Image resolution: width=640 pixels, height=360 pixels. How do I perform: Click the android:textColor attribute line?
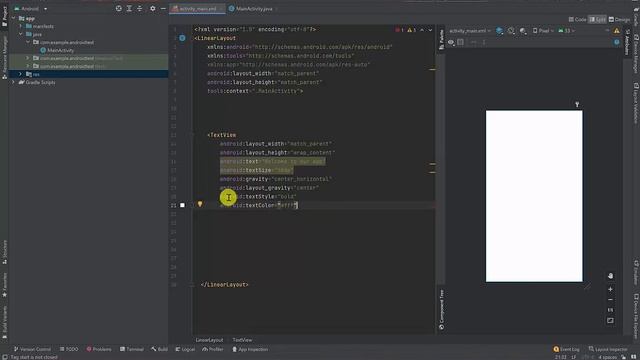(x=259, y=205)
